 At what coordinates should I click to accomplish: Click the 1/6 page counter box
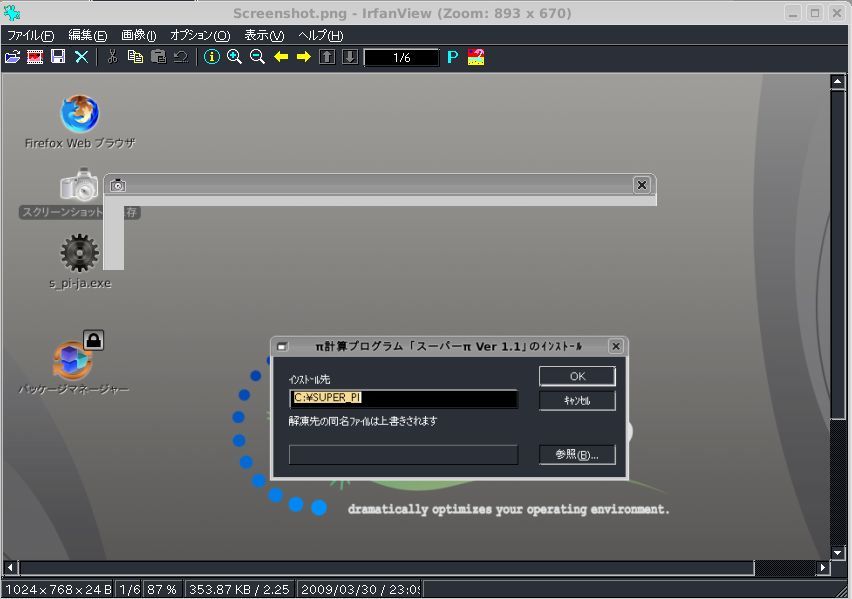coord(402,57)
